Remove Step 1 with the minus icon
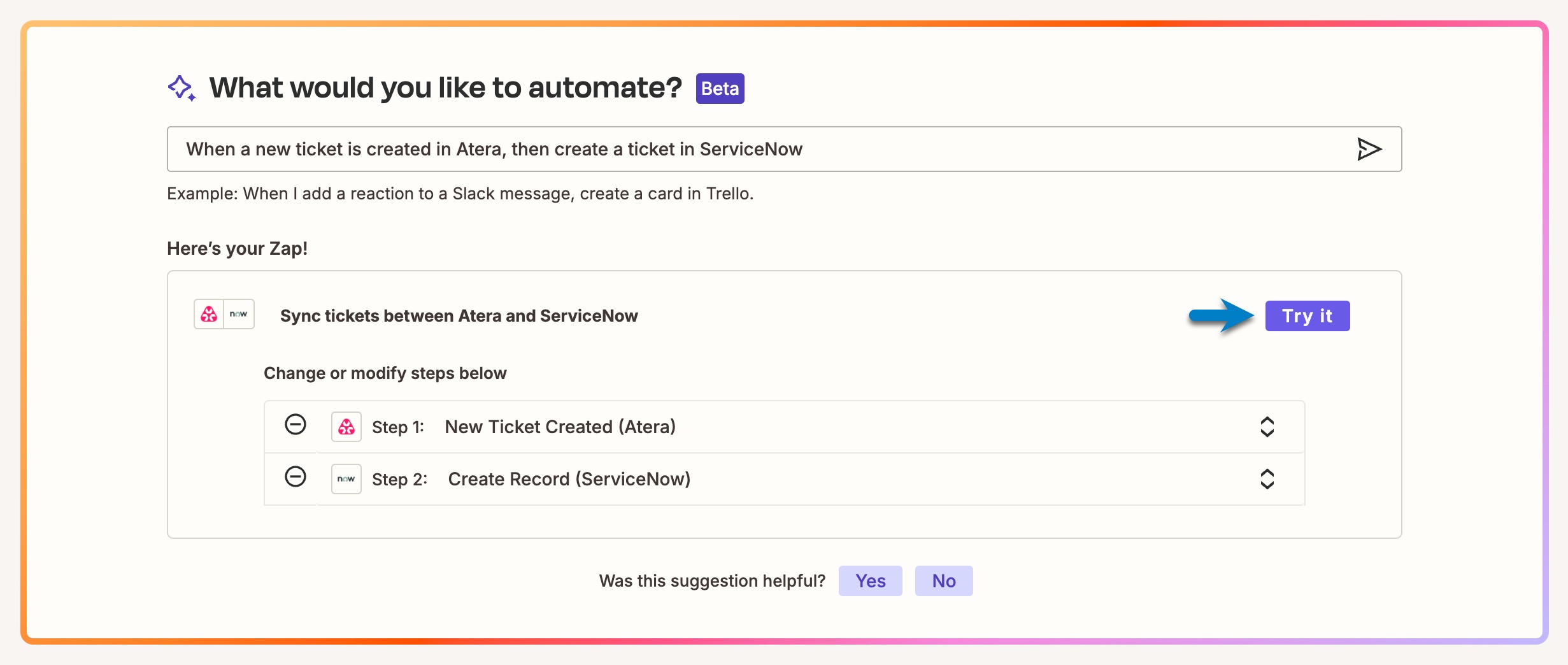 296,425
